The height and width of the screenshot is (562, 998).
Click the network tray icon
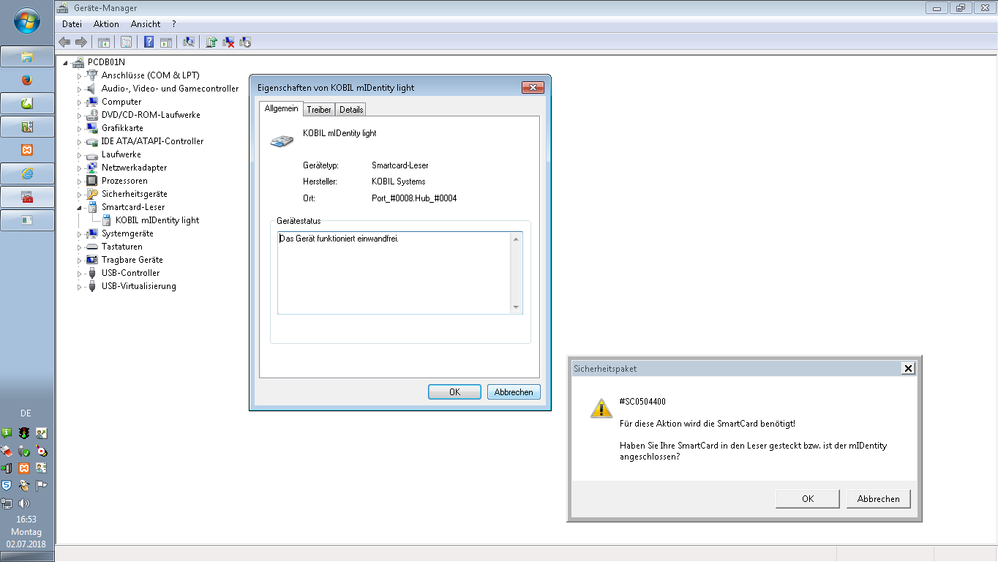pos(6,503)
